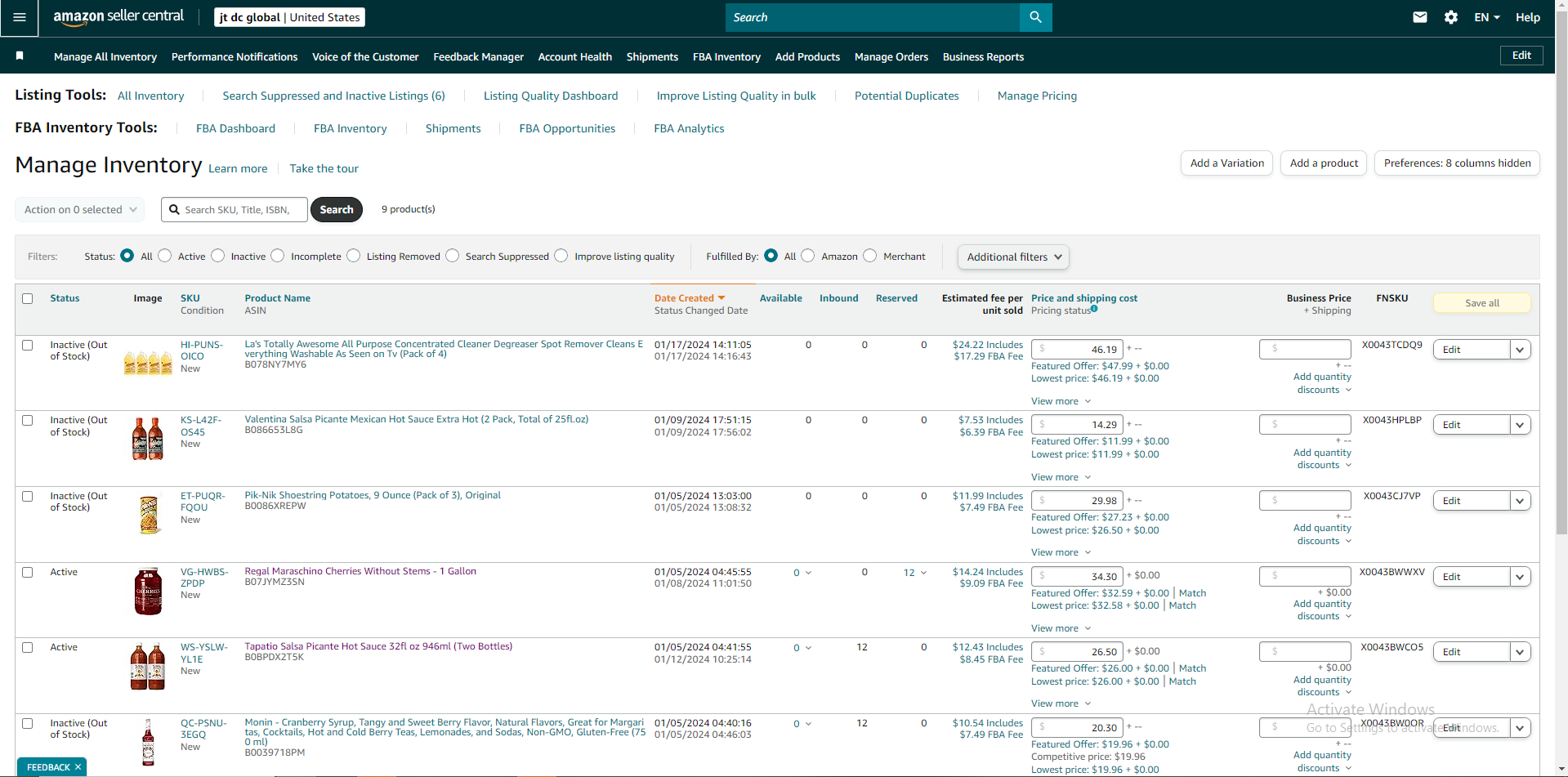Check the La's Totally Awesome row checkbox
Viewport: 1568px width, 777px height.
click(28, 346)
